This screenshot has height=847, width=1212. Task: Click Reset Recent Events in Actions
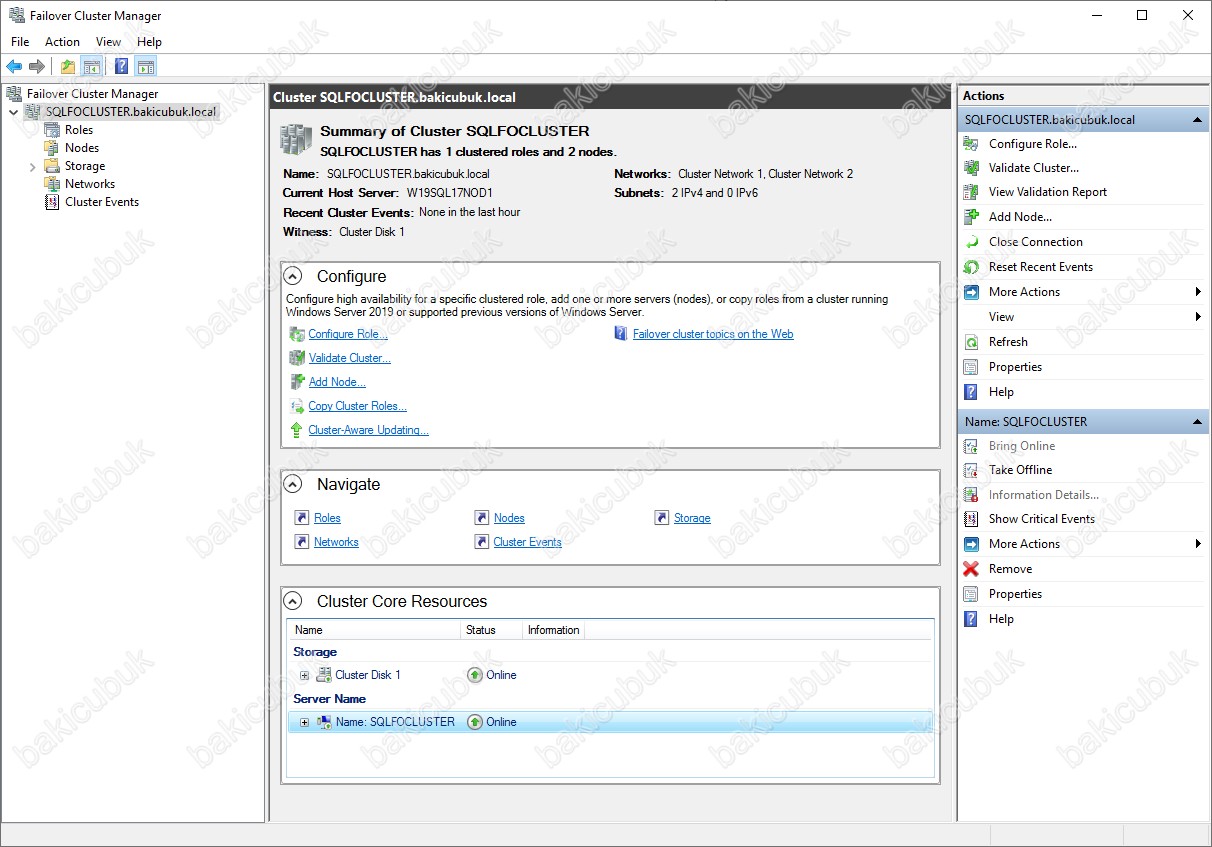[1040, 267]
